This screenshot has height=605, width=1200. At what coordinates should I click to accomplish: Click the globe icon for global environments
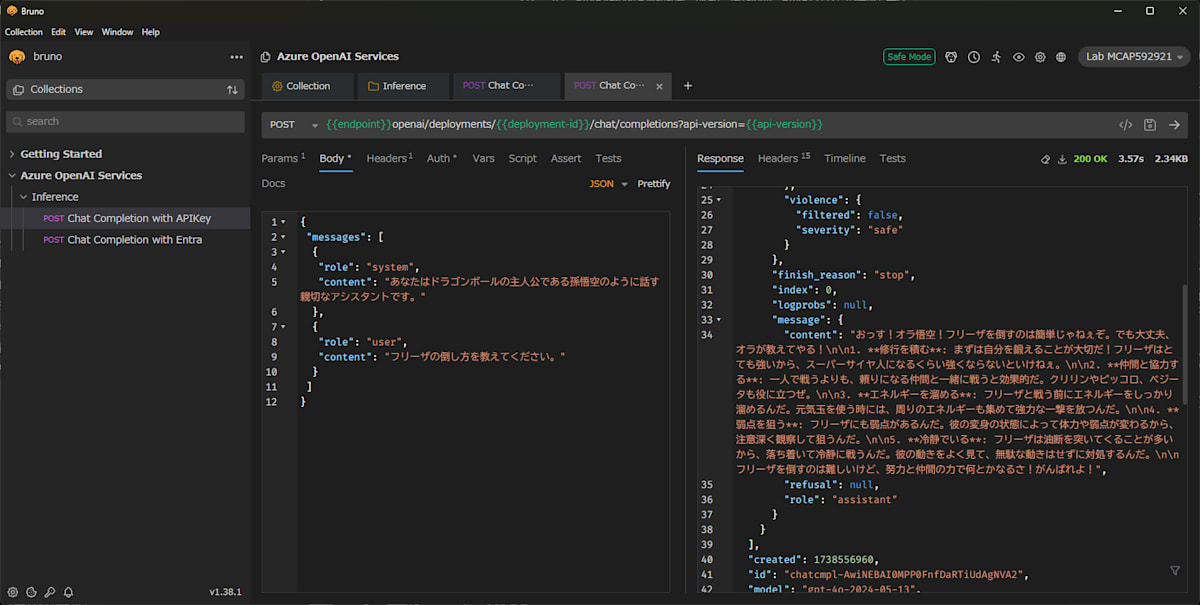click(1061, 57)
